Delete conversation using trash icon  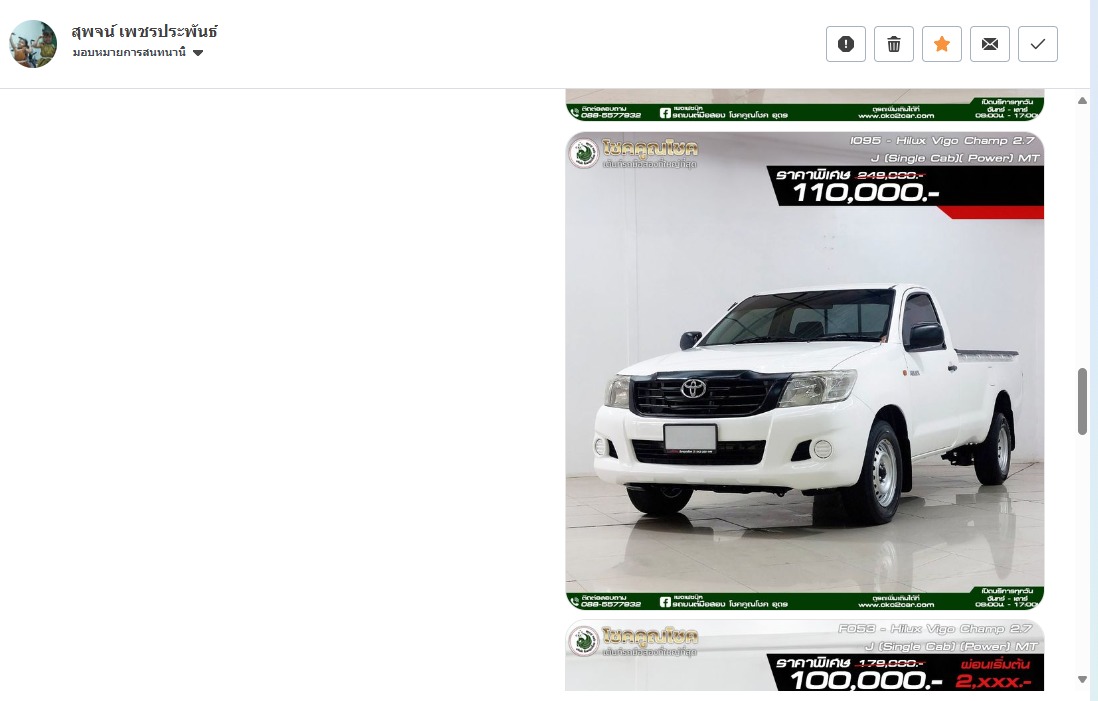point(894,44)
